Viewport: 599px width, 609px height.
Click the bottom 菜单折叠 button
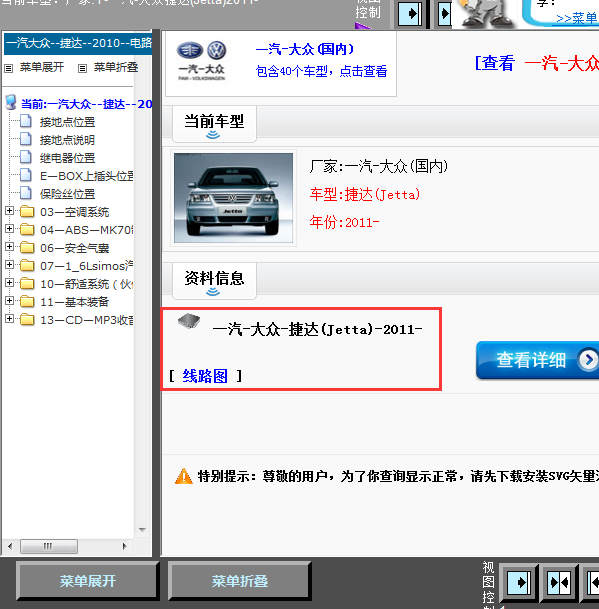pyautogui.click(x=240, y=581)
